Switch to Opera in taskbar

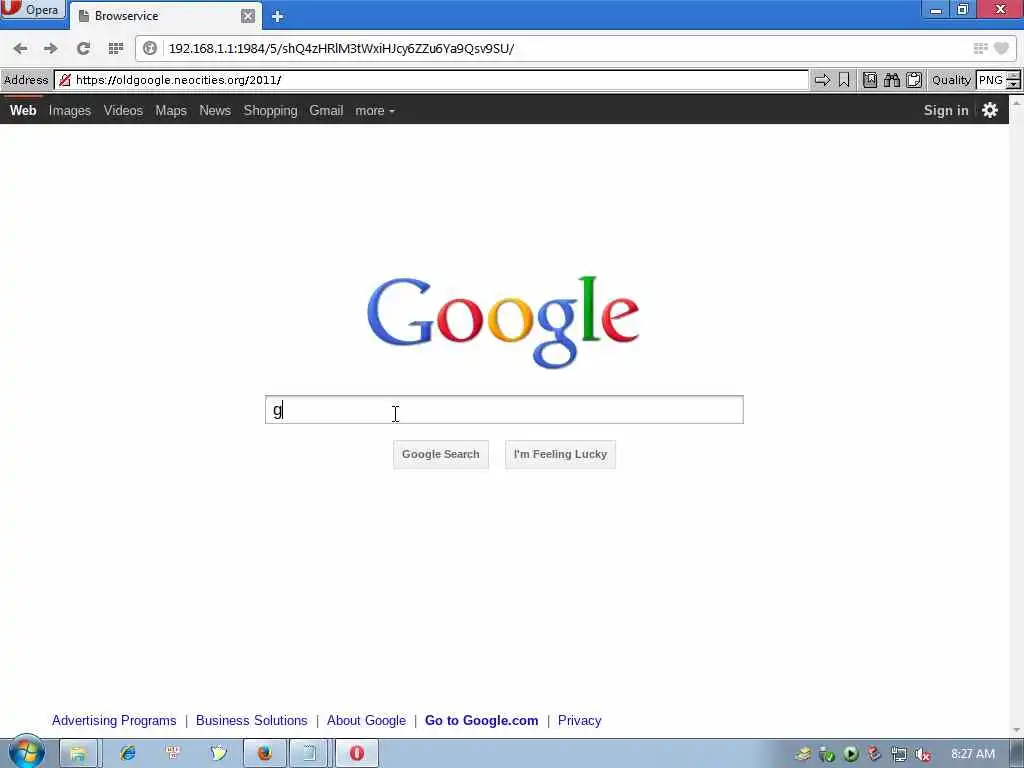pos(357,753)
